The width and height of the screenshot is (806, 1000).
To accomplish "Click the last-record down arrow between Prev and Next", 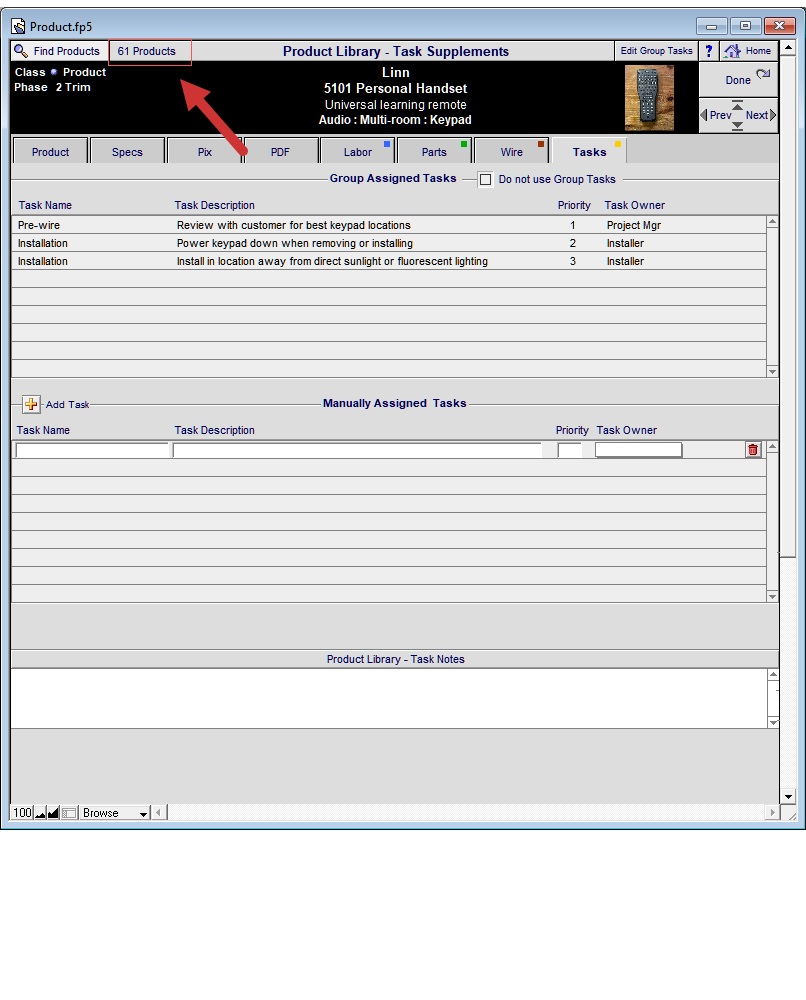I will pos(738,126).
